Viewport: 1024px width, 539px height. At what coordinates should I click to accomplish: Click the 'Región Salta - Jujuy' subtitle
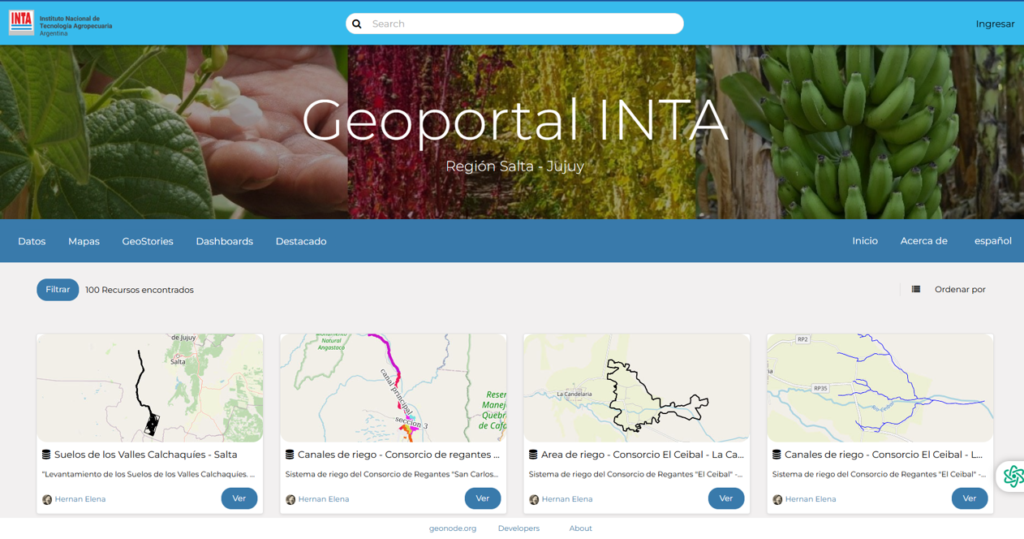515,166
